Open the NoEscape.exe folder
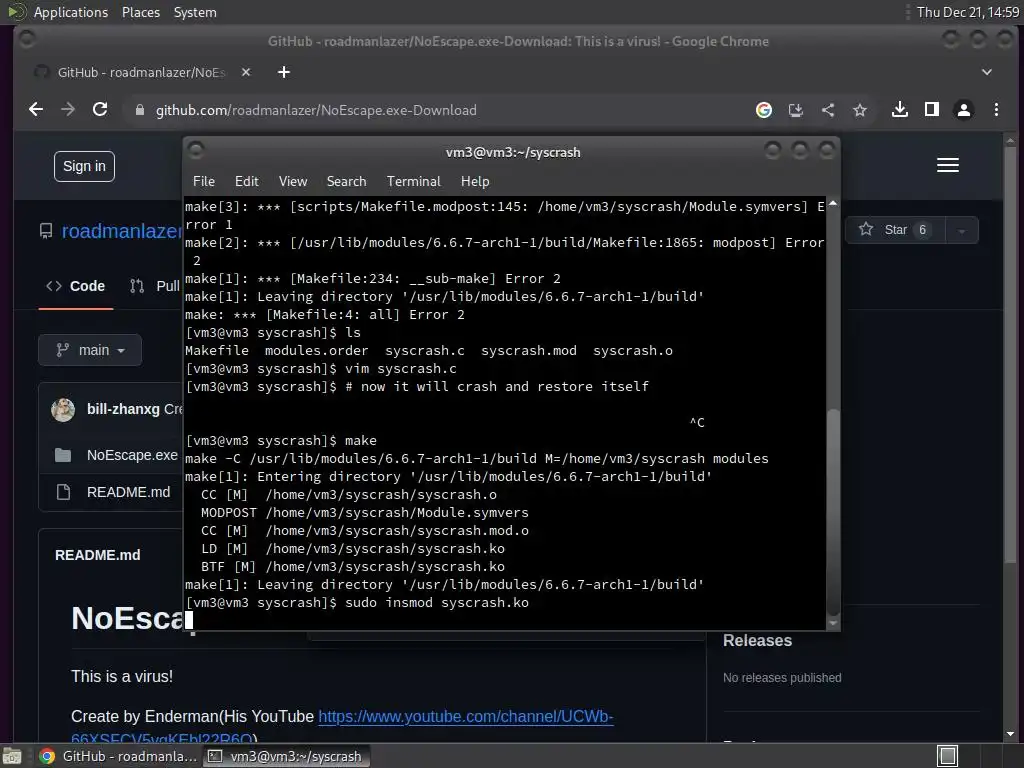The height and width of the screenshot is (768, 1024). click(x=133, y=455)
